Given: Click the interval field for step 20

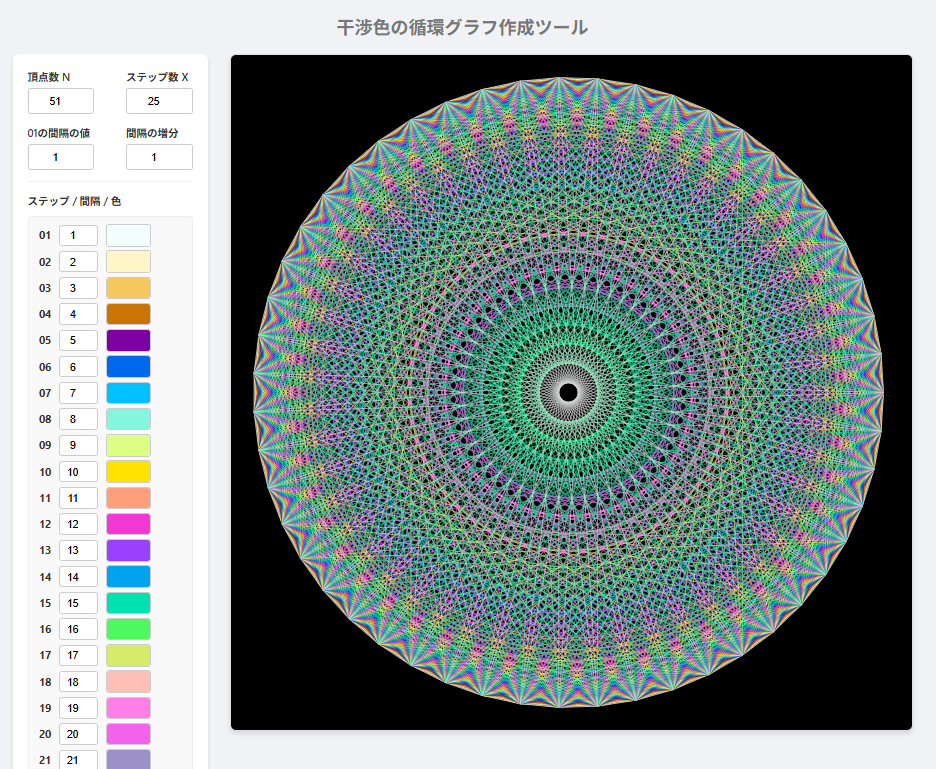Looking at the screenshot, I should coord(78,734).
